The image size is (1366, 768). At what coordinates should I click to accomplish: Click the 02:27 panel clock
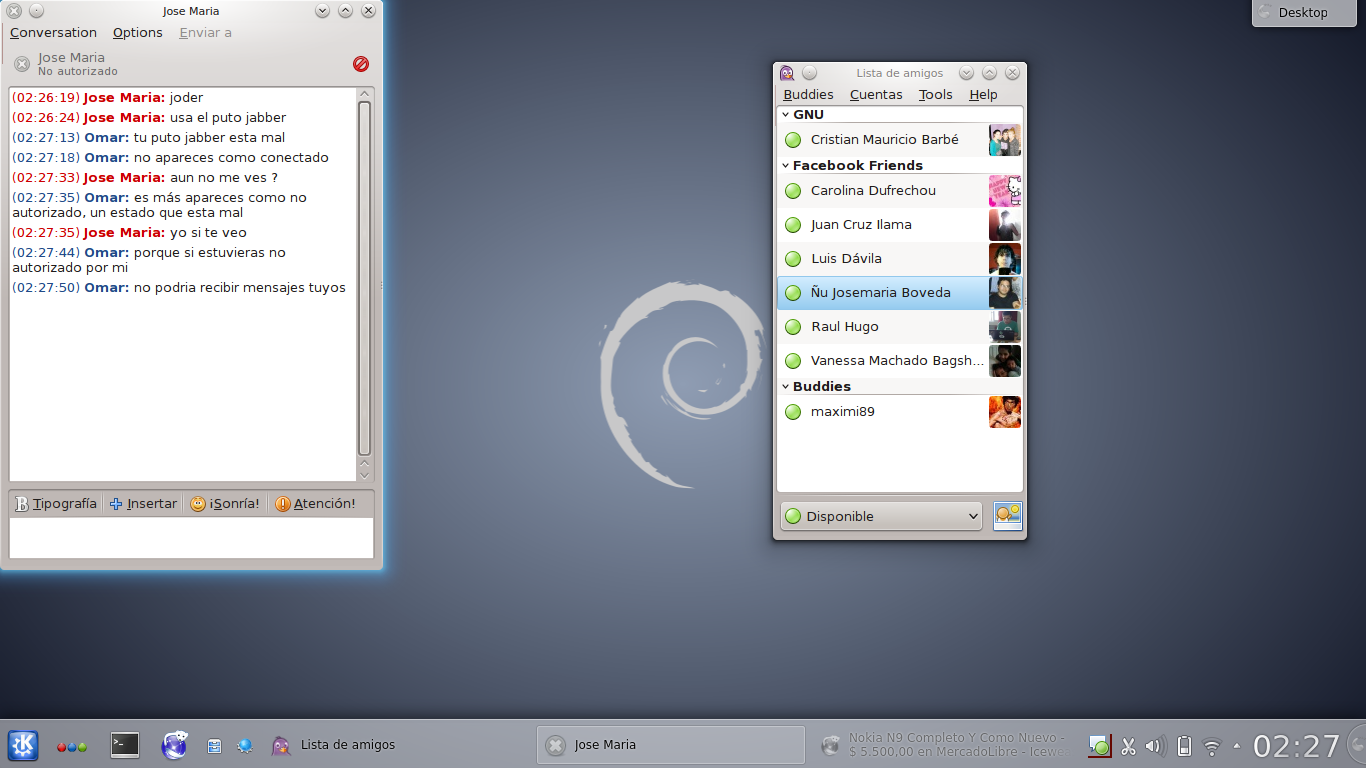[x=1296, y=746]
